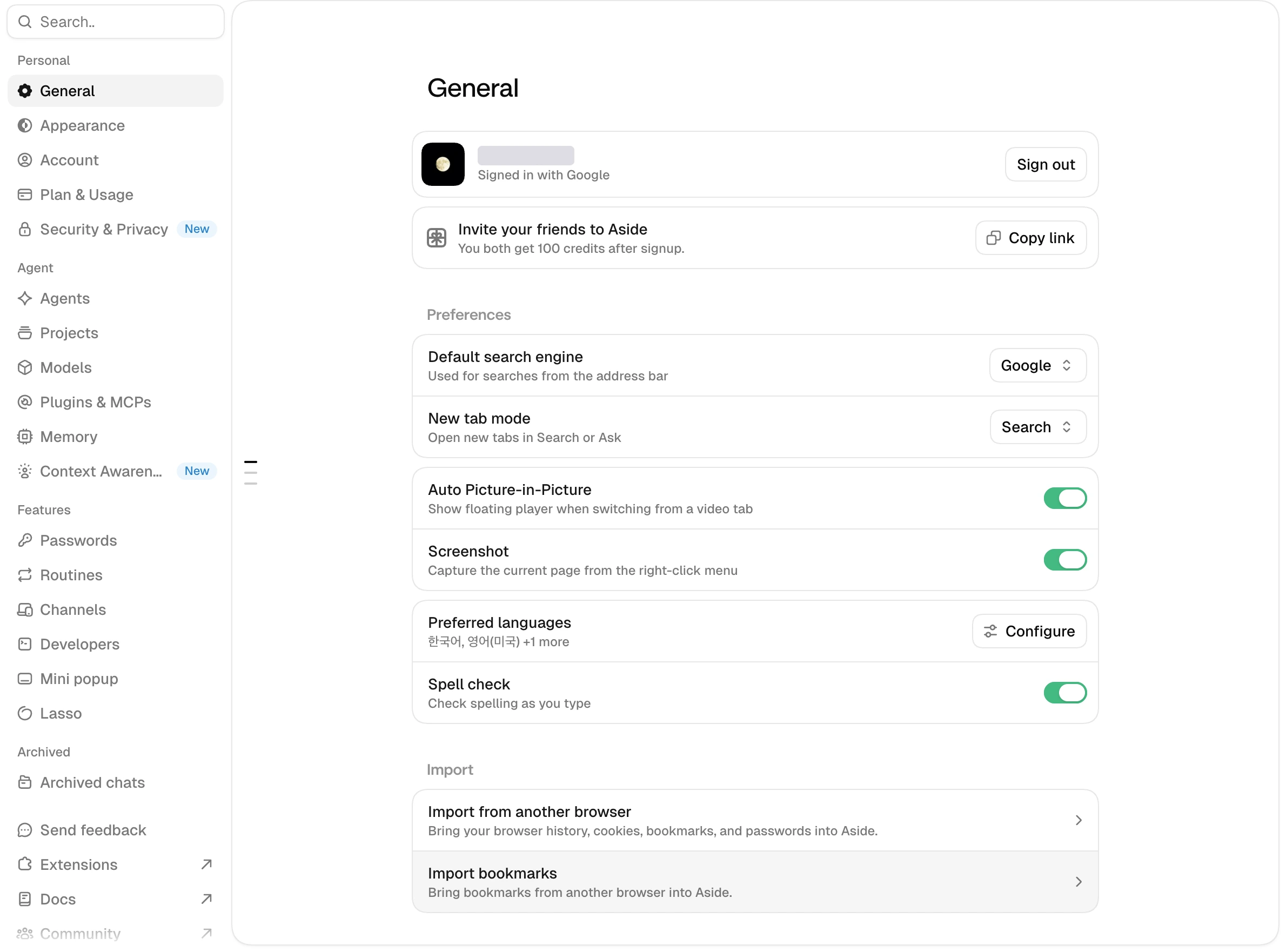Image resolution: width=1286 pixels, height=952 pixels.
Task: Turn off Auto Picture-in-Picture switch
Action: 1066,499
